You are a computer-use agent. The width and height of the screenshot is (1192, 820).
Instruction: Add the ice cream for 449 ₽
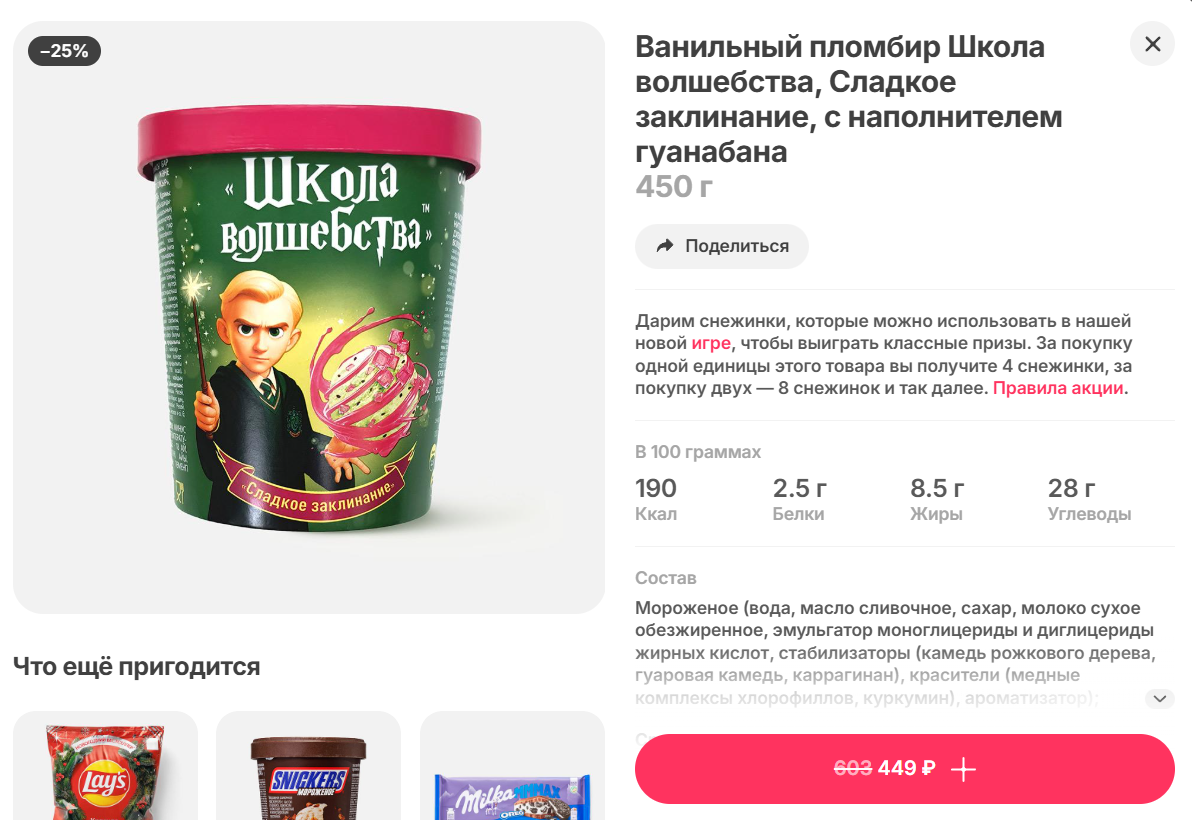905,768
